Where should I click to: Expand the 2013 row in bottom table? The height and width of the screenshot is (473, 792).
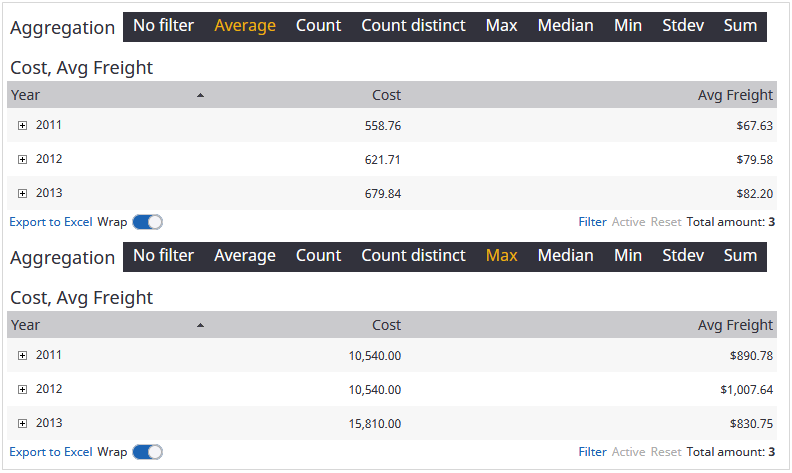point(22,424)
